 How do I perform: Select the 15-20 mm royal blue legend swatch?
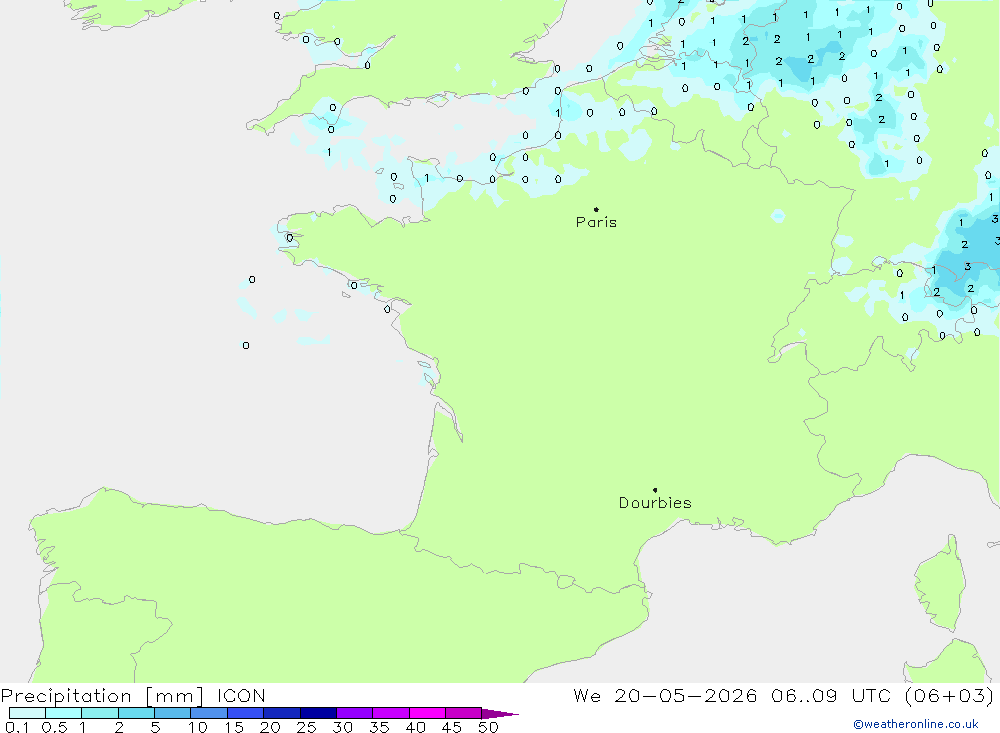click(x=245, y=713)
